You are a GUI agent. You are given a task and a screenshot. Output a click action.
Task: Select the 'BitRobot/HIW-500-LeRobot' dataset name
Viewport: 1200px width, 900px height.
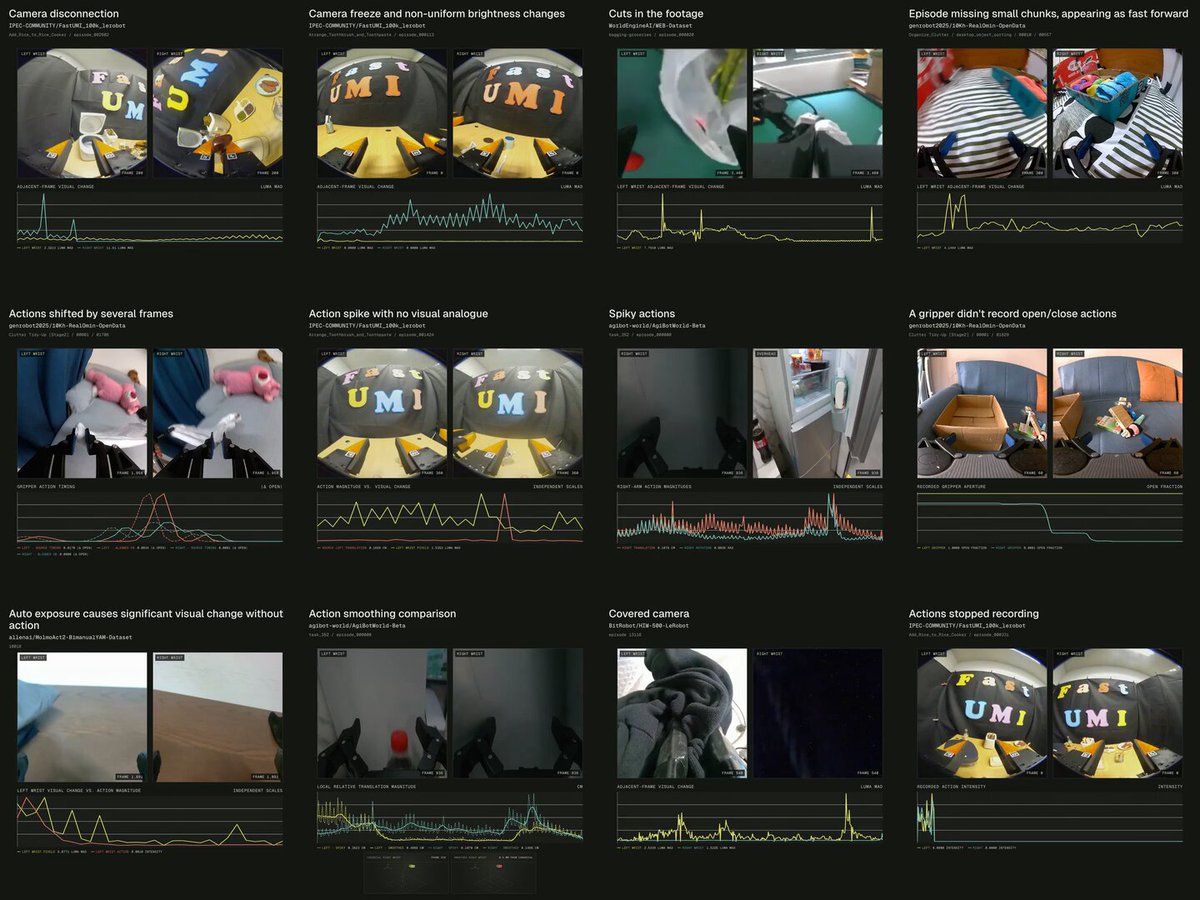(651, 626)
